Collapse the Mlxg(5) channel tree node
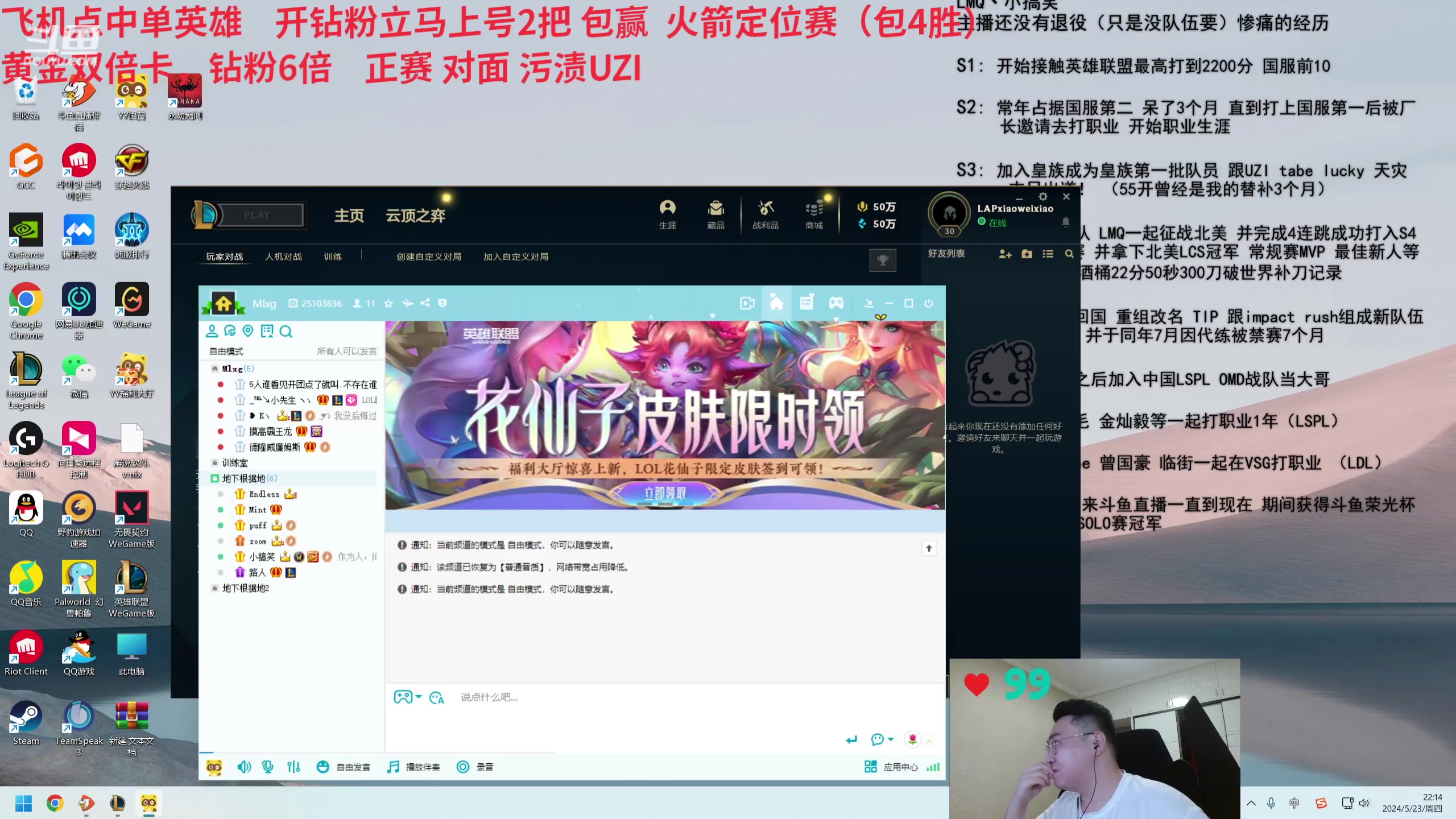This screenshot has height=819, width=1456. [214, 369]
